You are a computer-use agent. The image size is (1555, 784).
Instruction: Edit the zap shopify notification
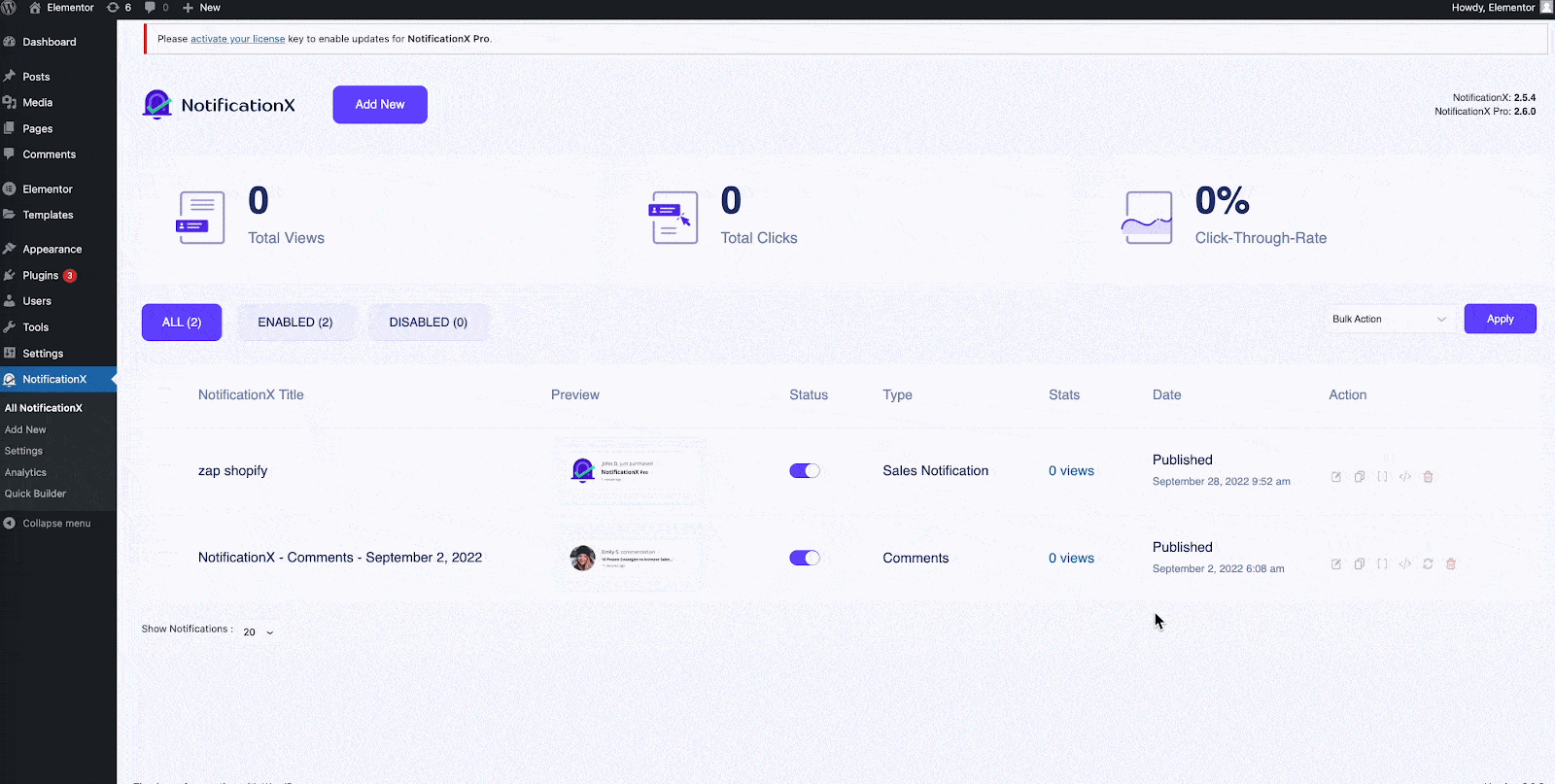click(1336, 477)
